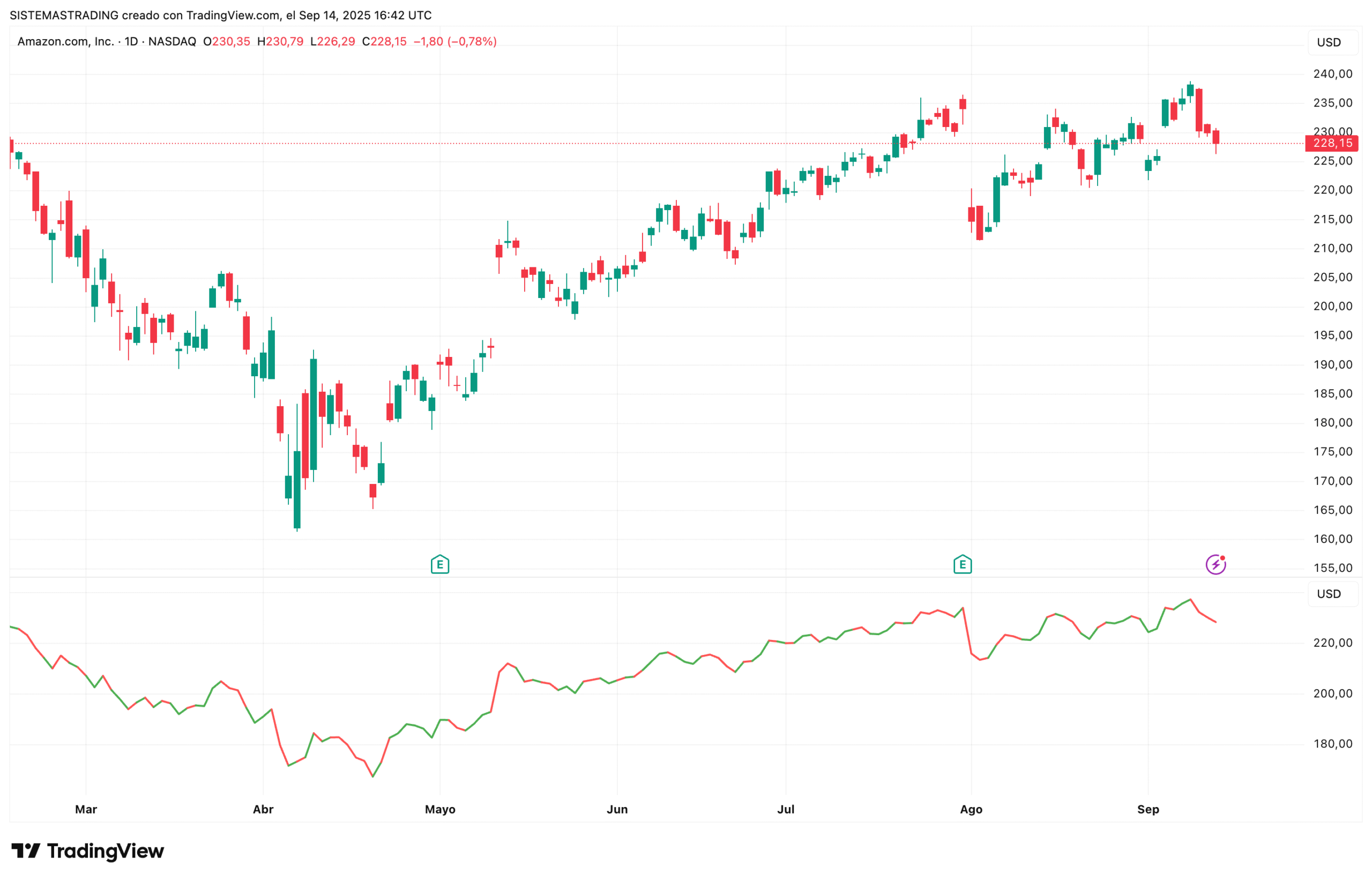1372x880 pixels.
Task: Open the USD currency selector on the lower pane
Action: [1329, 594]
